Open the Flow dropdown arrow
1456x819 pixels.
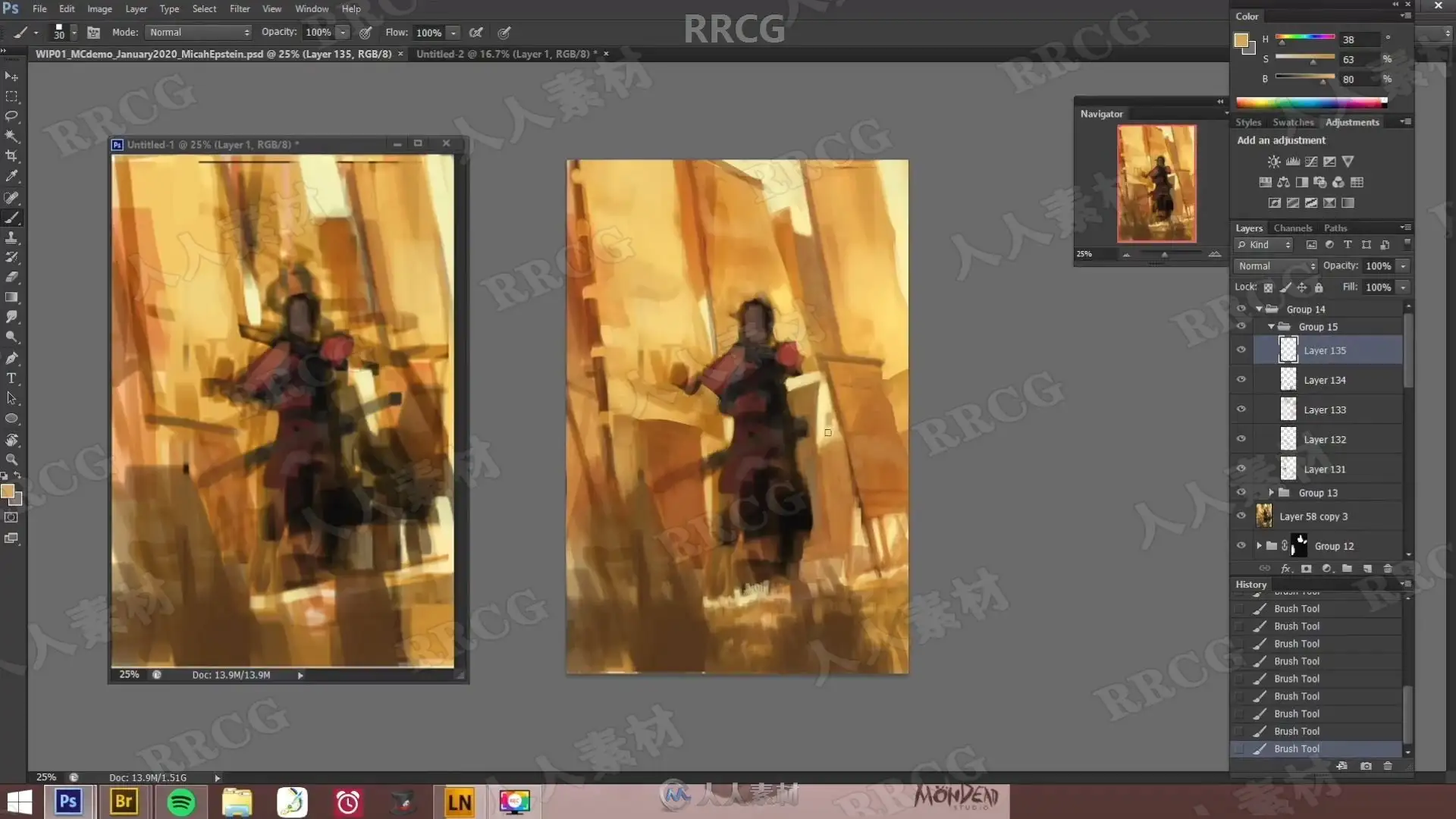tap(453, 33)
